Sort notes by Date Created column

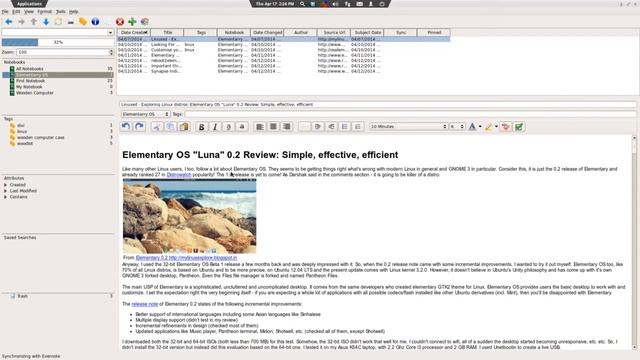133,32
